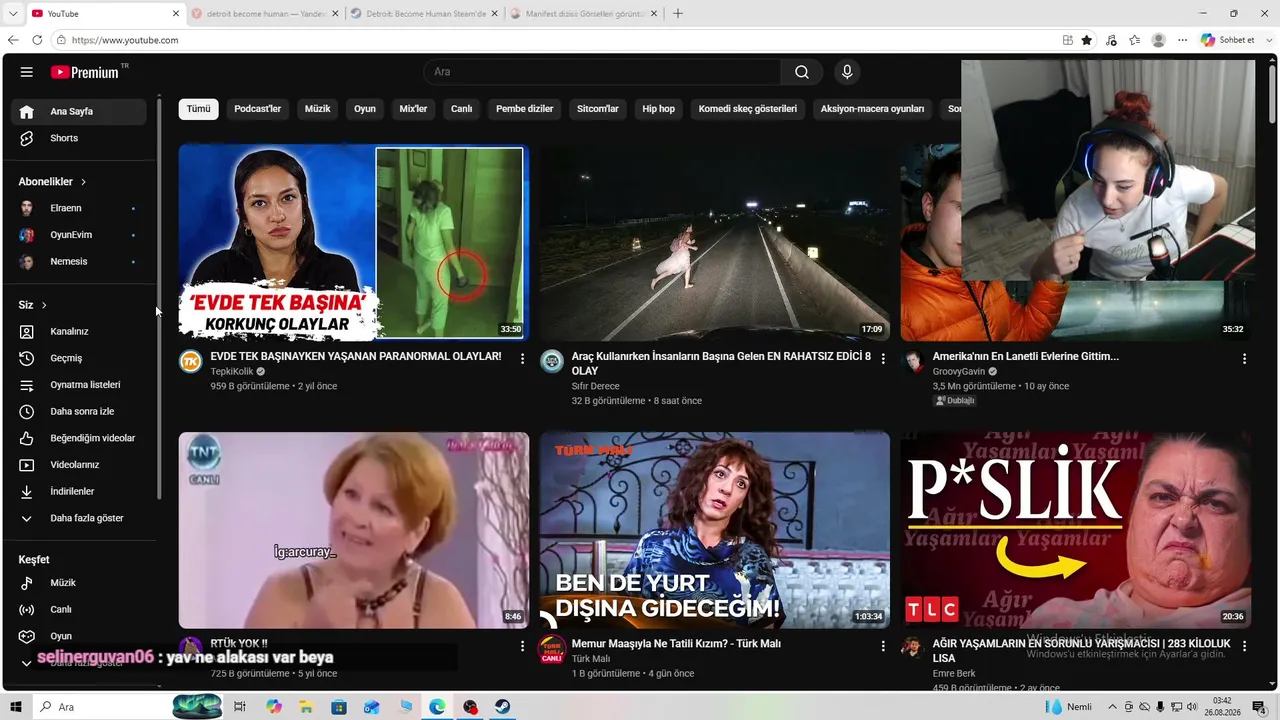Click the Sohbet et Copilot button
1280x720 pixels.
coord(1228,40)
